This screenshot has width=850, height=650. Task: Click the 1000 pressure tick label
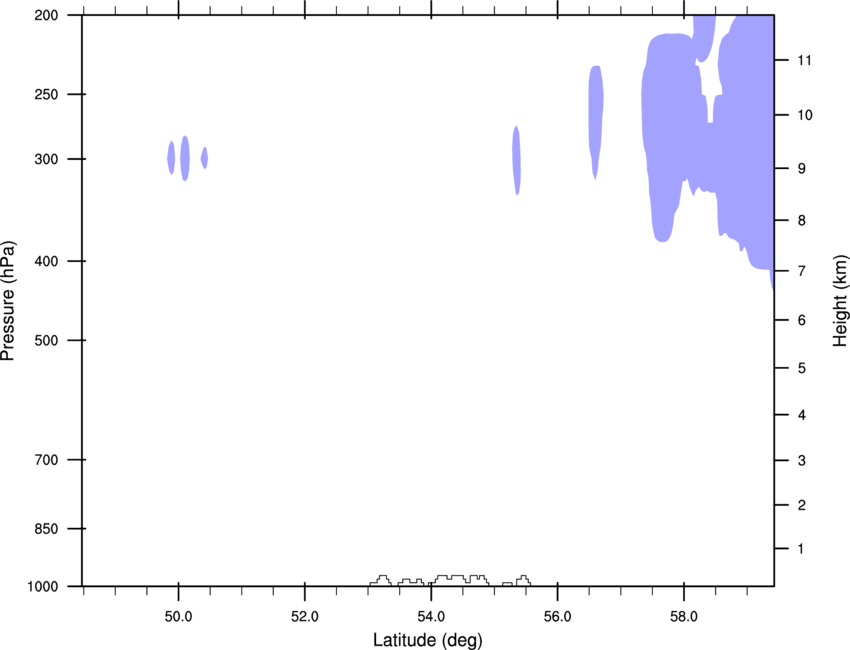pyautogui.click(x=43, y=587)
